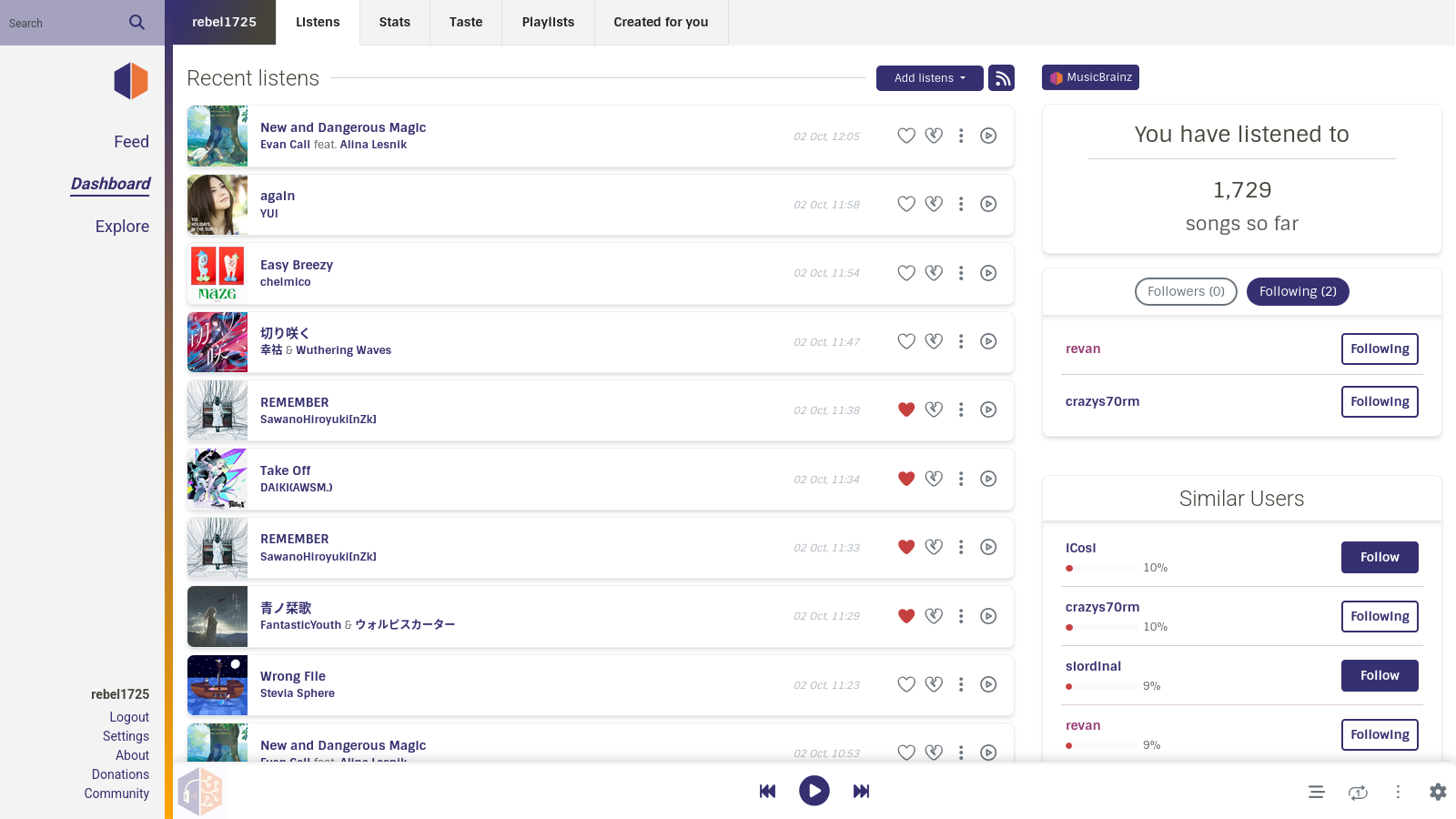1456x819 pixels.
Task: Play the 'again' track by YUI
Action: pyautogui.click(x=988, y=204)
